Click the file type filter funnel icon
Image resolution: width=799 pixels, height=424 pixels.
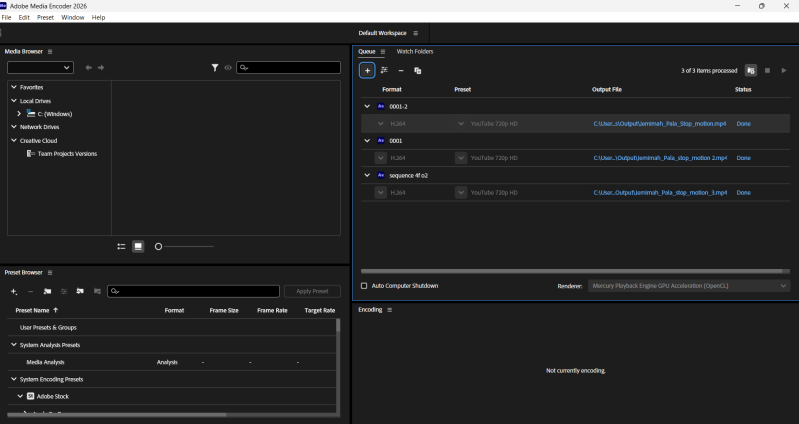point(215,67)
